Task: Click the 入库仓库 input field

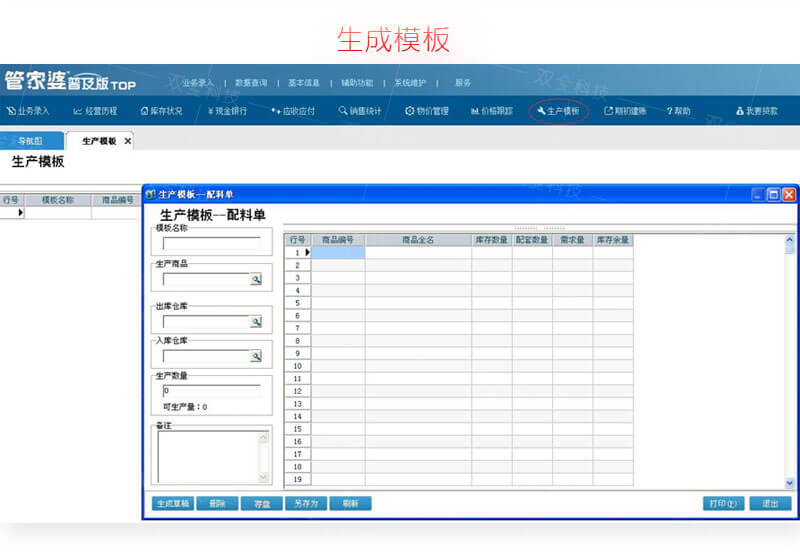Action: coord(206,356)
